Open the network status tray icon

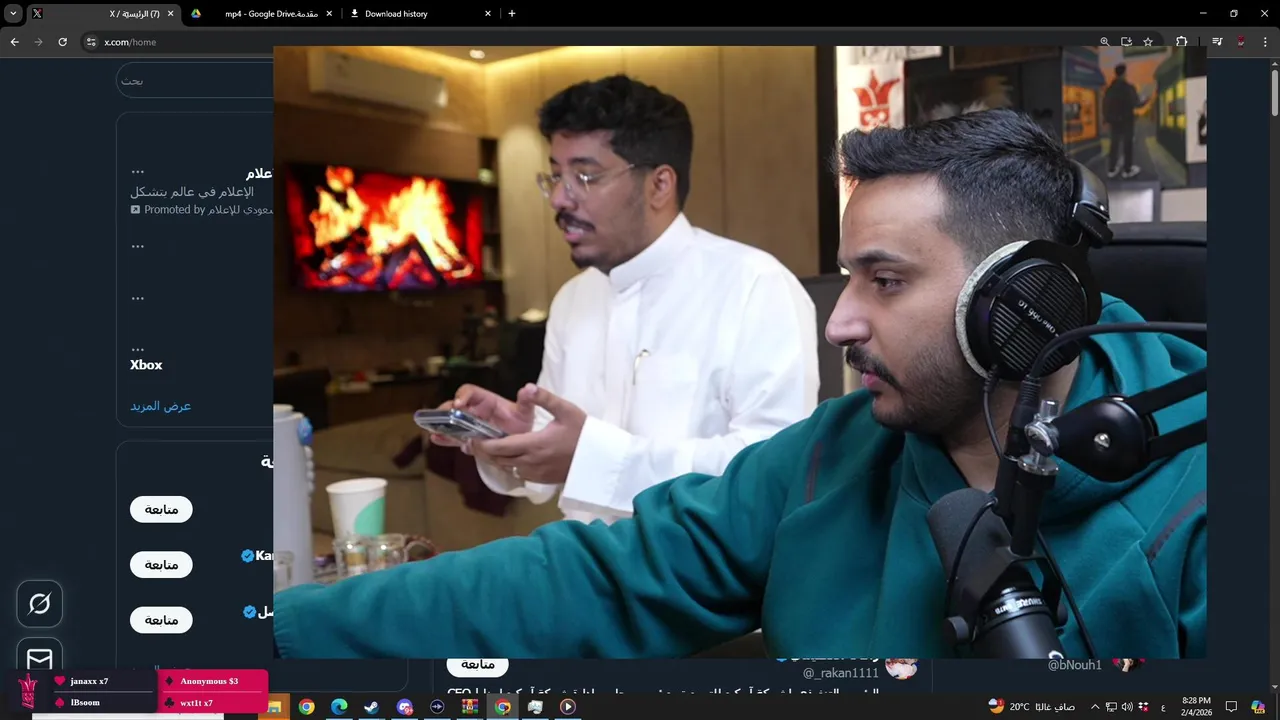pos(1111,707)
